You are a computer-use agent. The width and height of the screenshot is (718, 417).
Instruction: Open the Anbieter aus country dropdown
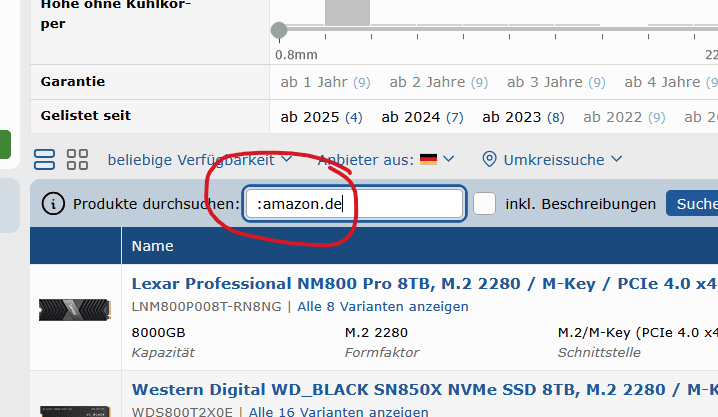click(x=386, y=160)
